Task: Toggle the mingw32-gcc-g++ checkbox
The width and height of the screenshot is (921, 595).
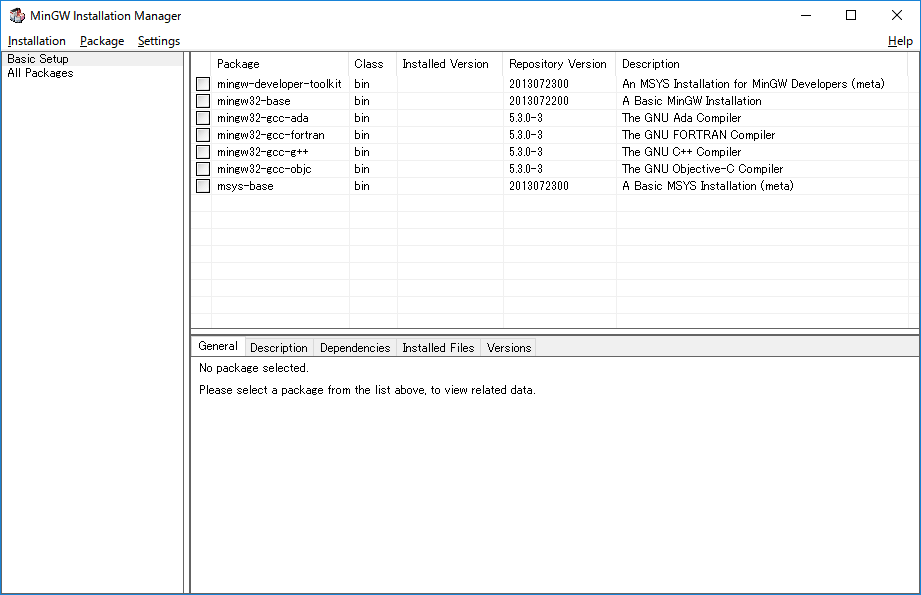Action: (x=203, y=152)
